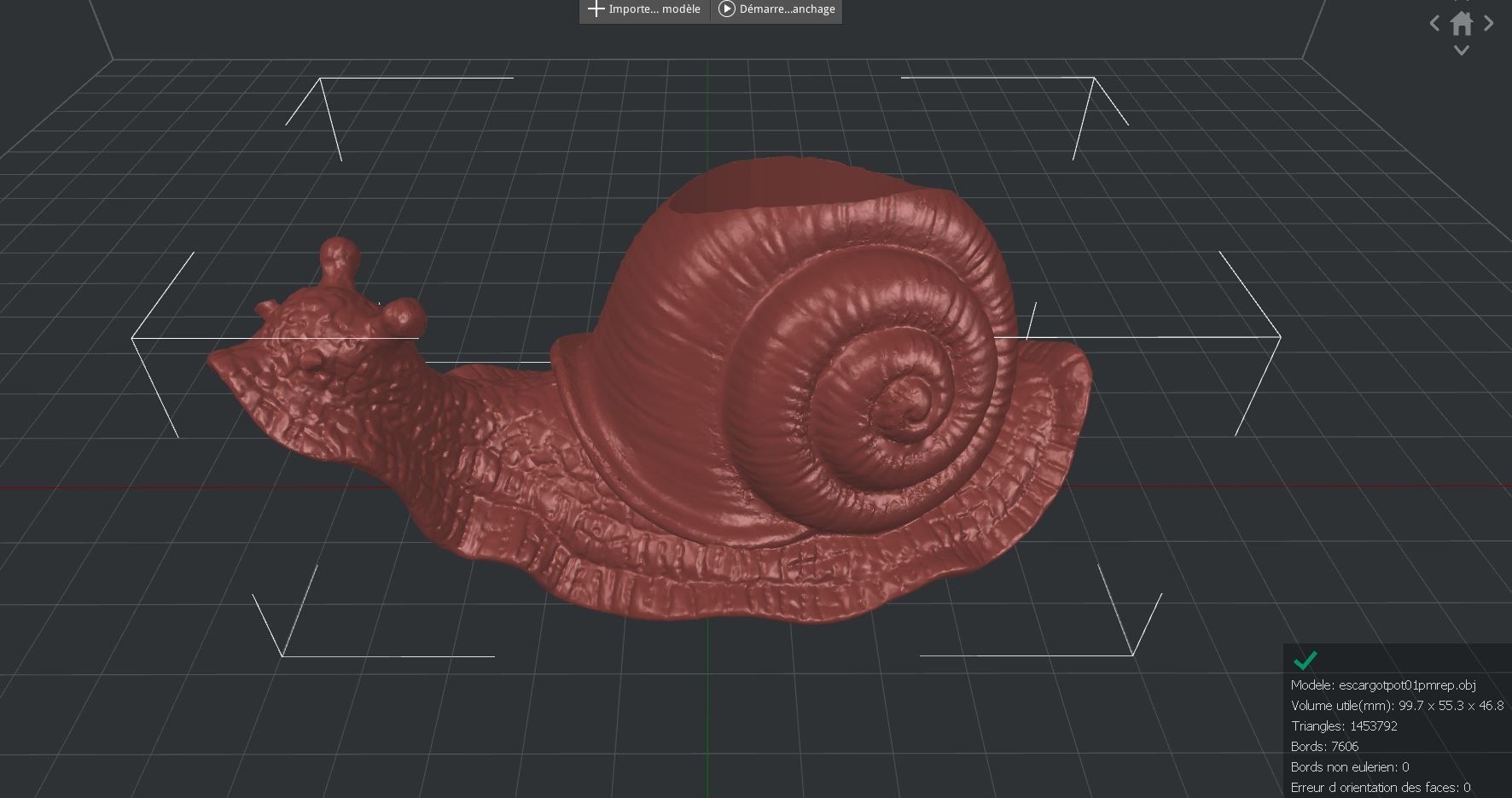Click the Démarrer button with play icon
The image size is (1512, 798).
pyautogui.click(x=776, y=9)
